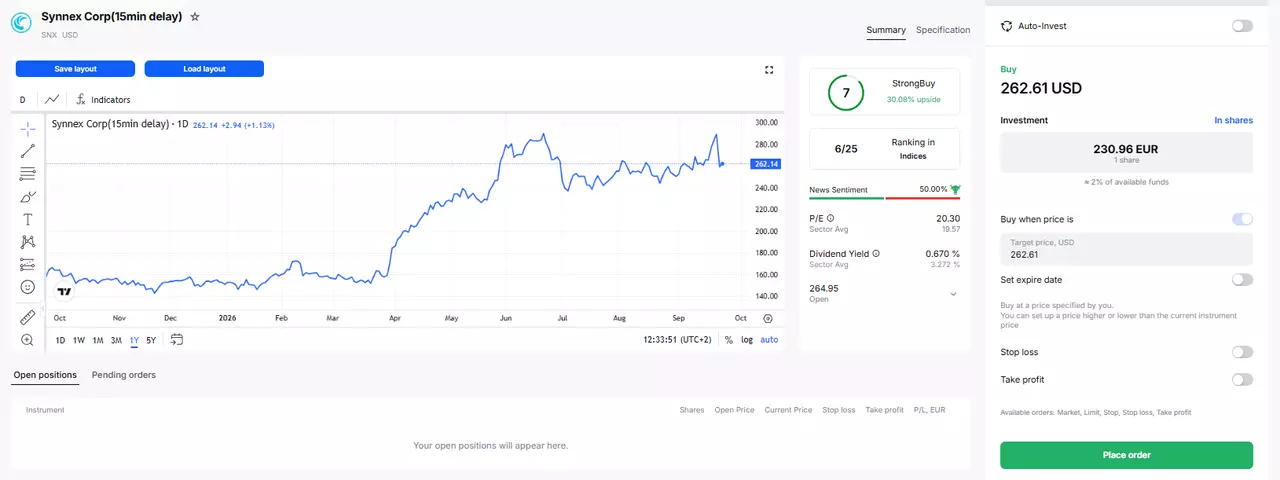The width and height of the screenshot is (1280, 480).
Task: Enable the Set expire date switch
Action: [x=1242, y=280]
